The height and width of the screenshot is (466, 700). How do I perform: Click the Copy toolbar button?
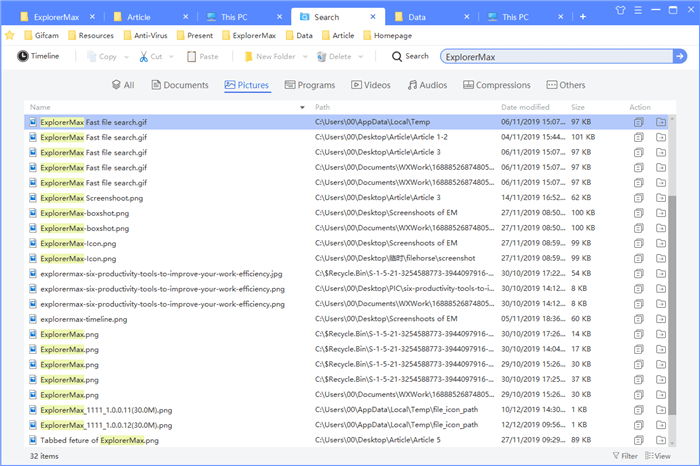click(102, 57)
